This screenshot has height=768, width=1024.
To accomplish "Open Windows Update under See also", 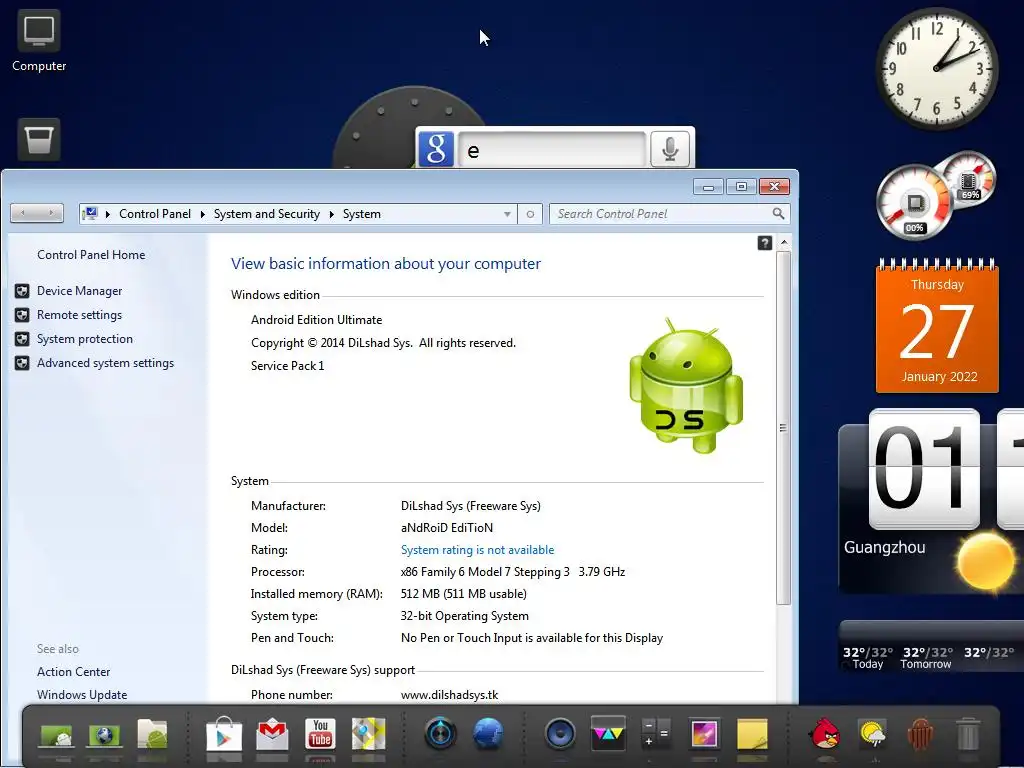I will (x=82, y=695).
